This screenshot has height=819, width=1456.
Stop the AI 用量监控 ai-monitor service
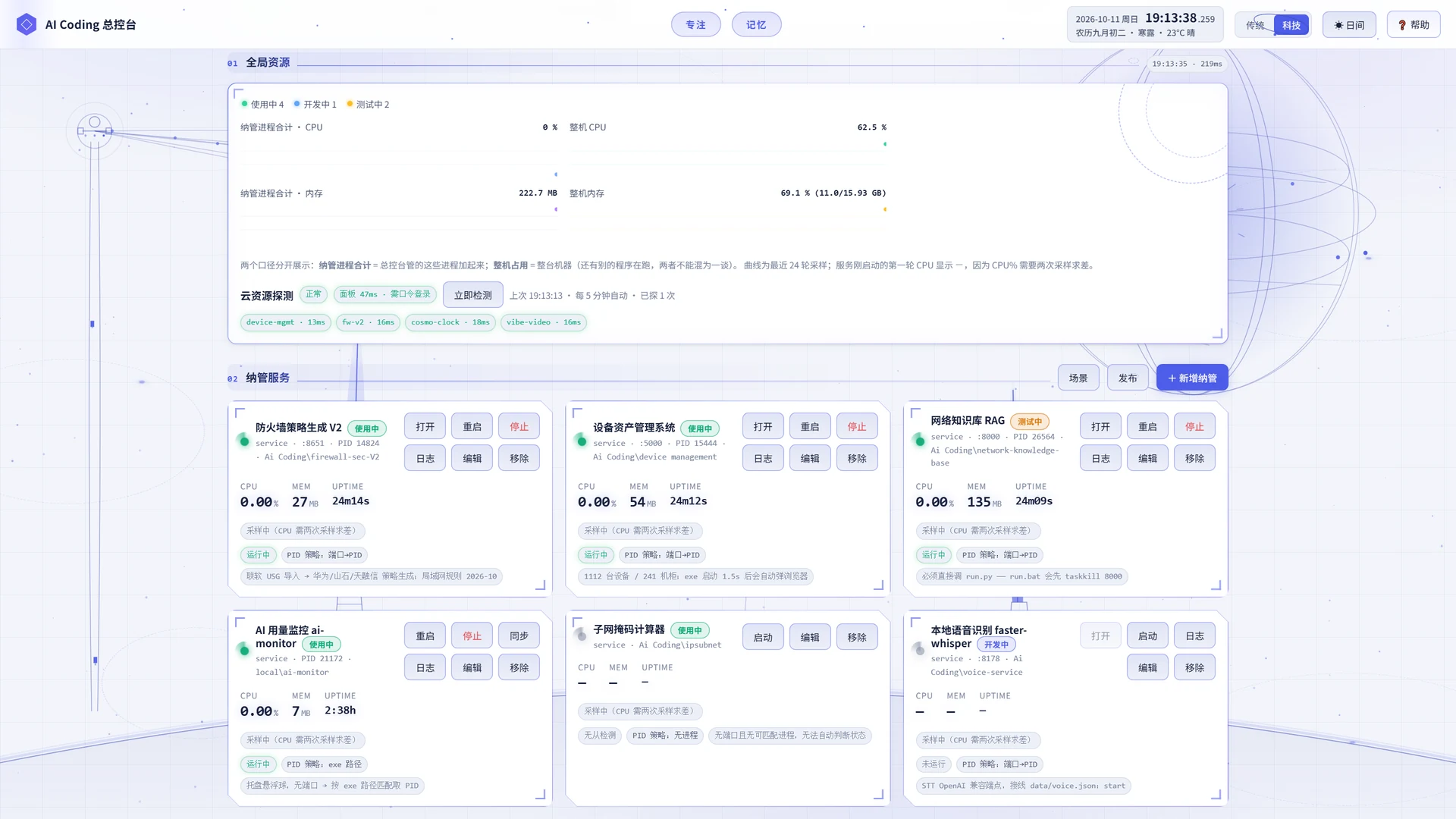472,635
